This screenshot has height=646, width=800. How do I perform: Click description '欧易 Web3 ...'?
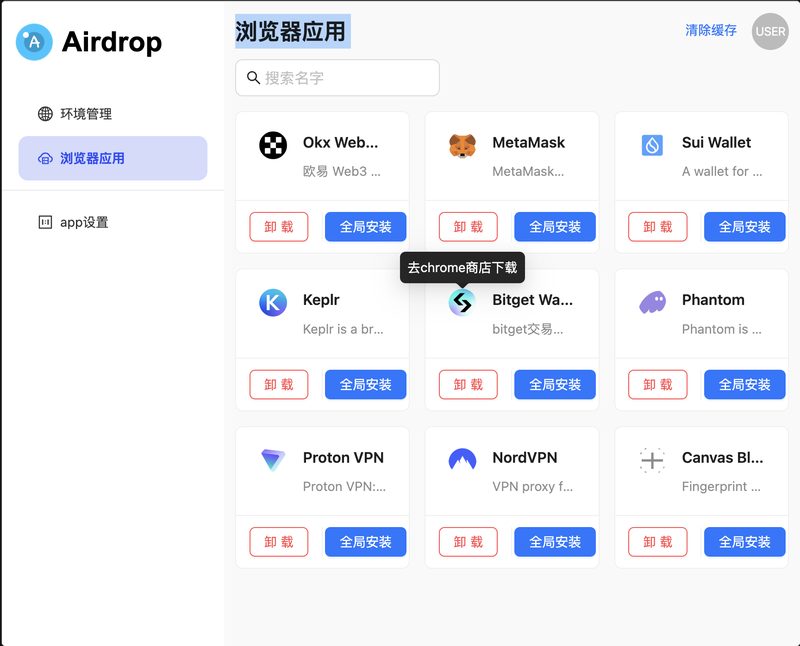click(x=342, y=171)
